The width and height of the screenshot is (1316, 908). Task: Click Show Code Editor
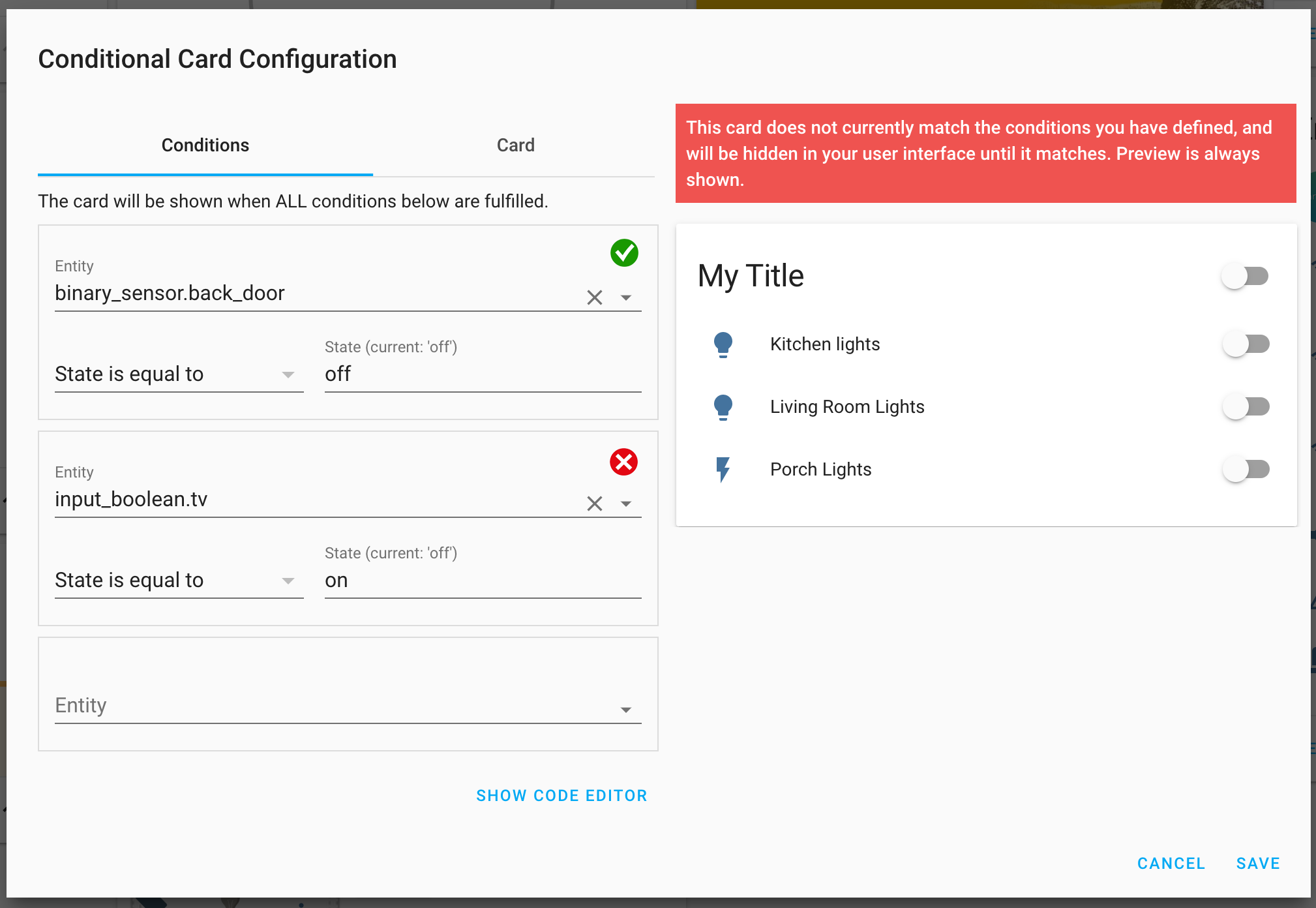[561, 796]
